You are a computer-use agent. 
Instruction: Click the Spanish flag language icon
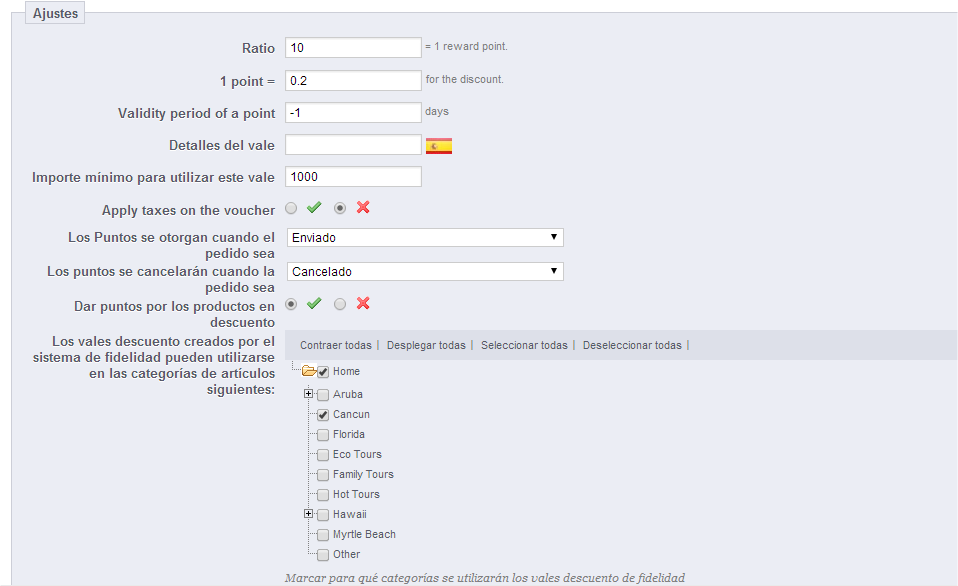pos(439,146)
